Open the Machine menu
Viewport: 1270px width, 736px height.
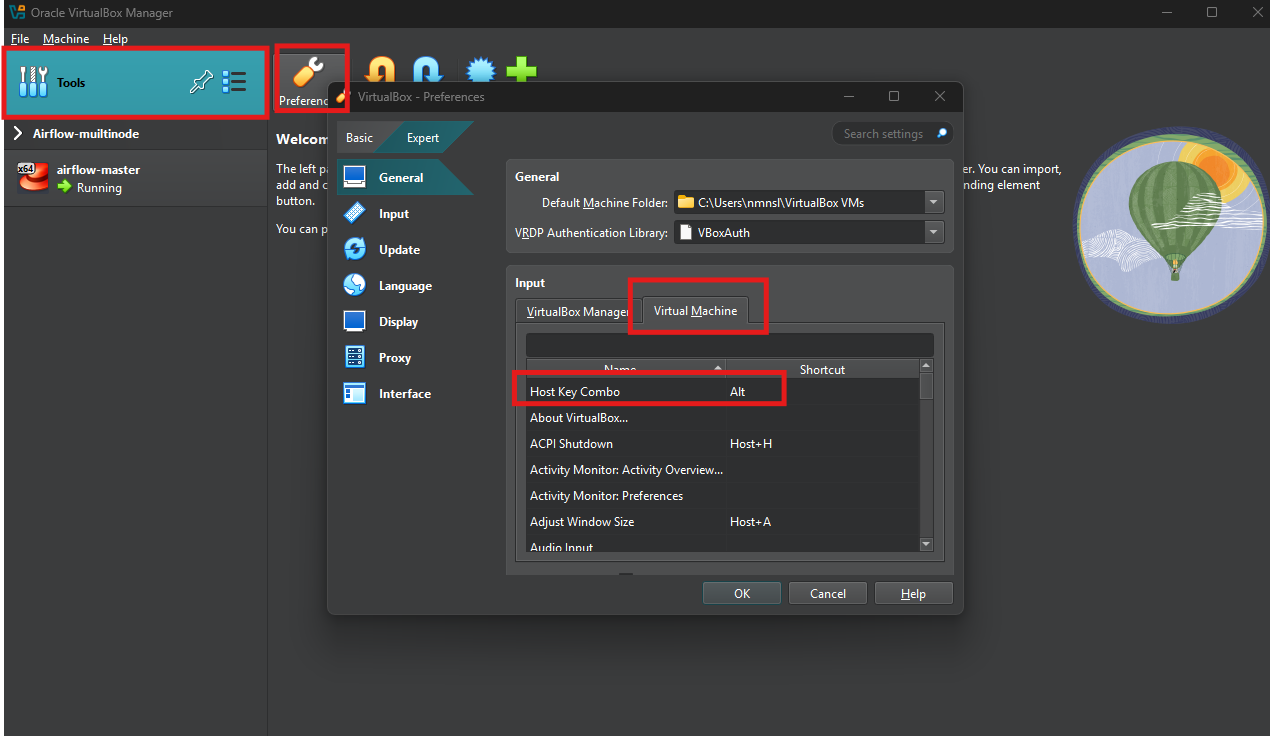tap(66, 38)
